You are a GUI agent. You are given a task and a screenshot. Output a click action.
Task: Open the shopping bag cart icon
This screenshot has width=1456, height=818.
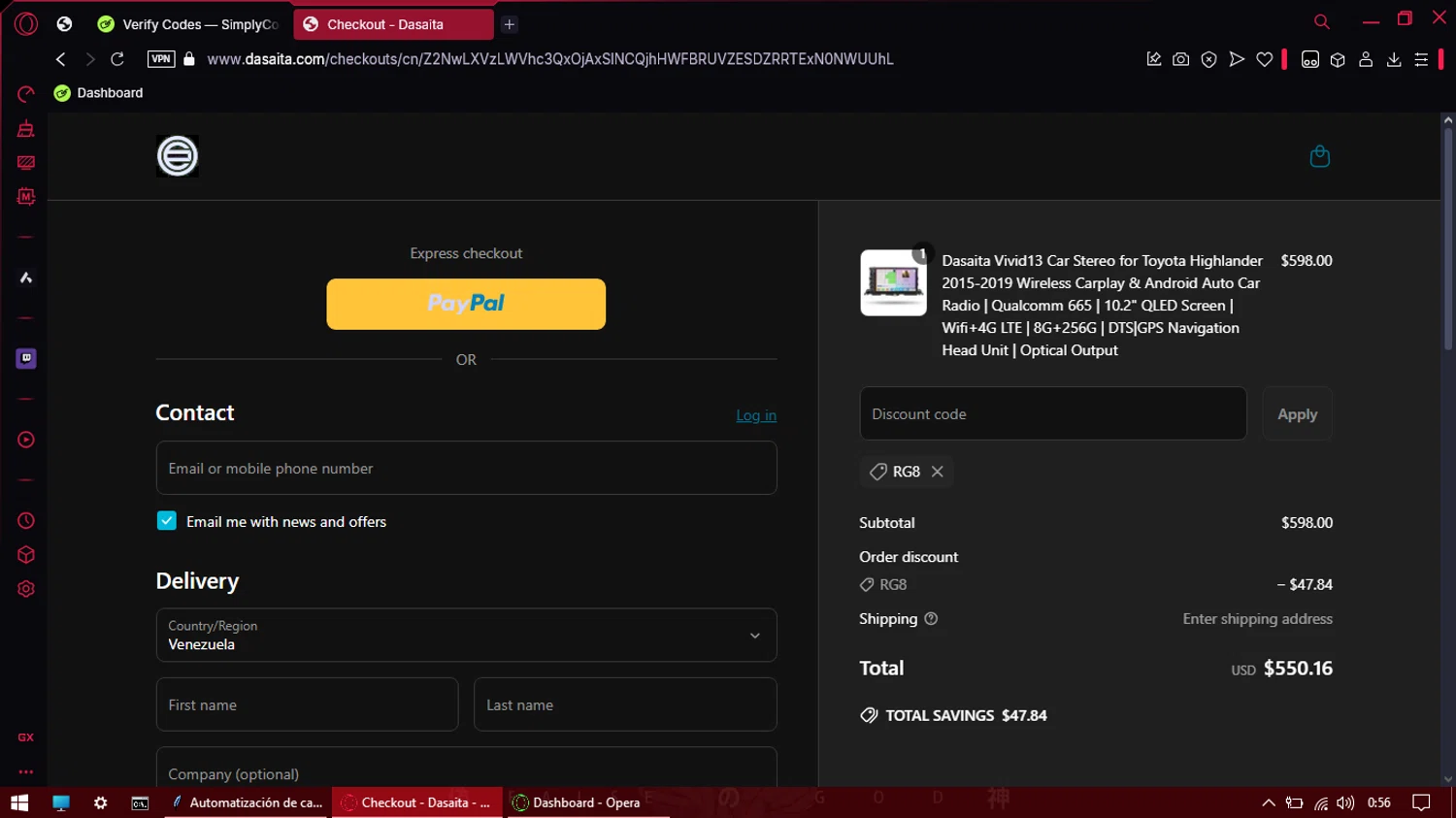[x=1319, y=156]
